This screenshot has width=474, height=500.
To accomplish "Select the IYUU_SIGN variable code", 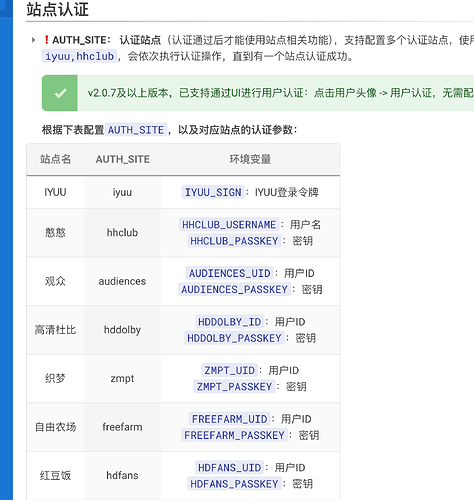I will click(x=213, y=192).
